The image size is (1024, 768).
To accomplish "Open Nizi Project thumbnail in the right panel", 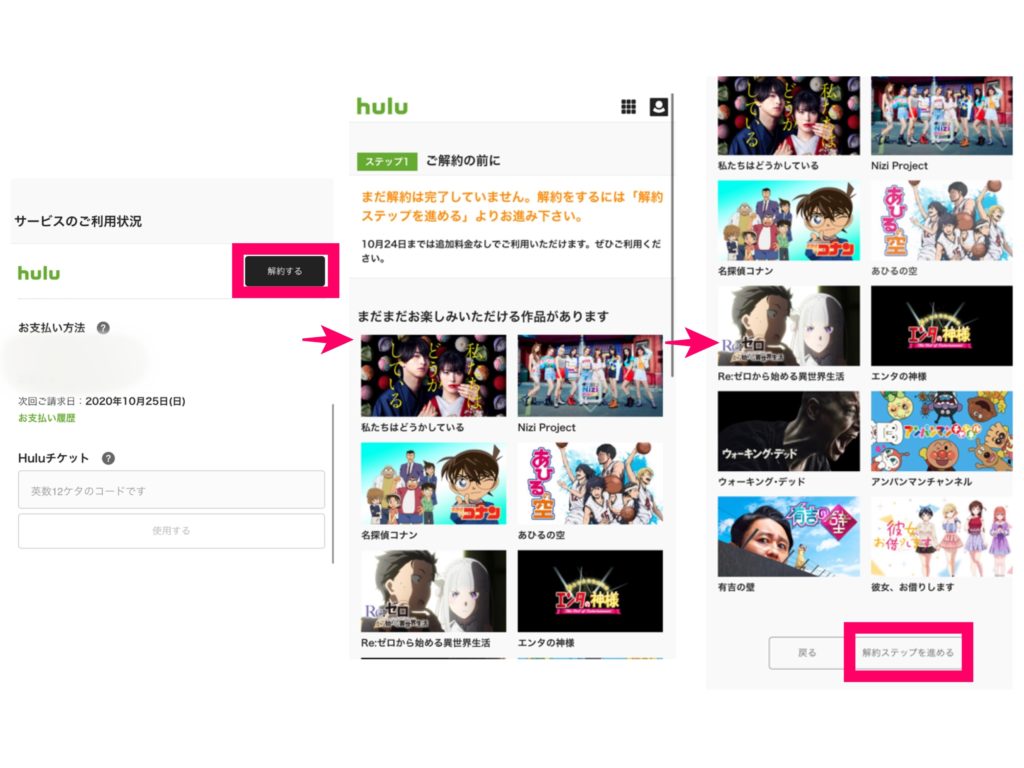I will 942,116.
